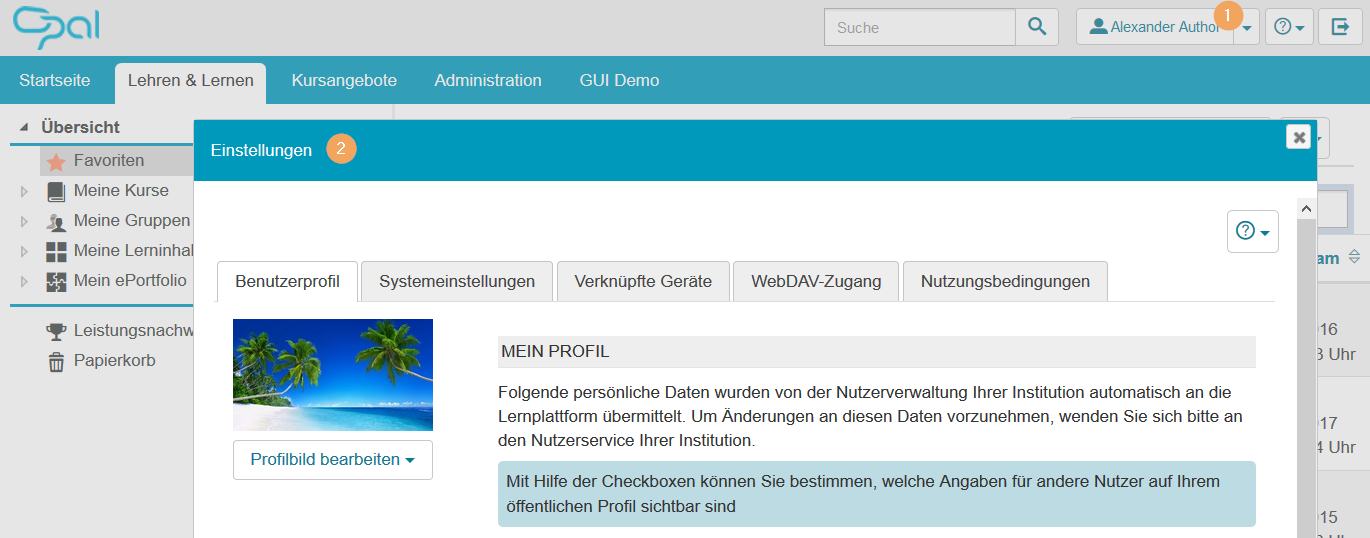Click the Mein ePortfolio puzzle icon
This screenshot has height=538, width=1370.
(x=56, y=281)
